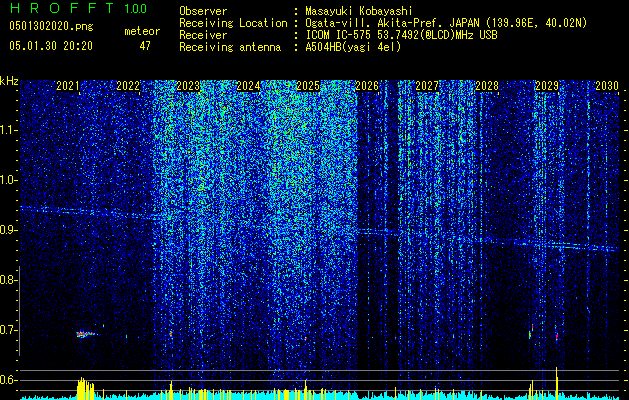
Task: Click the 2030 time marker
Action: (607, 86)
